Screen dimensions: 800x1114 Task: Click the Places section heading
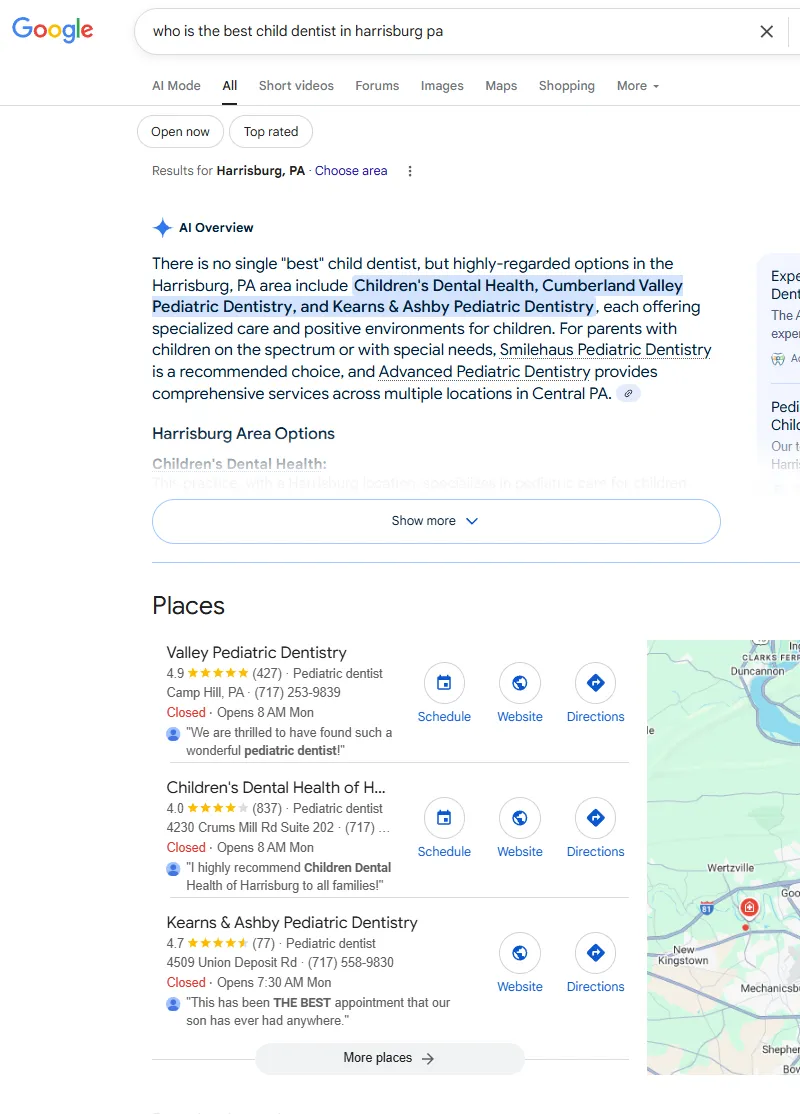[x=188, y=605]
